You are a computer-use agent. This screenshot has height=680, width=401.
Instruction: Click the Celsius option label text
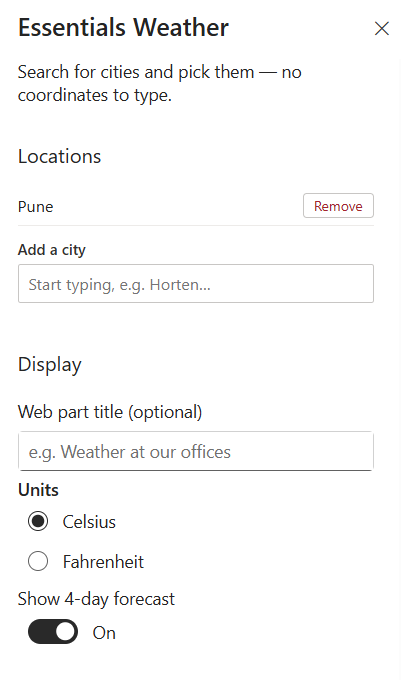click(x=89, y=522)
